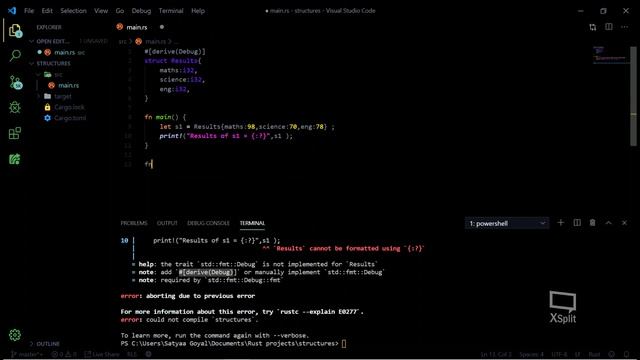Click line and column indicator in status bar
This screenshot has height=360, width=640.
tap(496, 354)
